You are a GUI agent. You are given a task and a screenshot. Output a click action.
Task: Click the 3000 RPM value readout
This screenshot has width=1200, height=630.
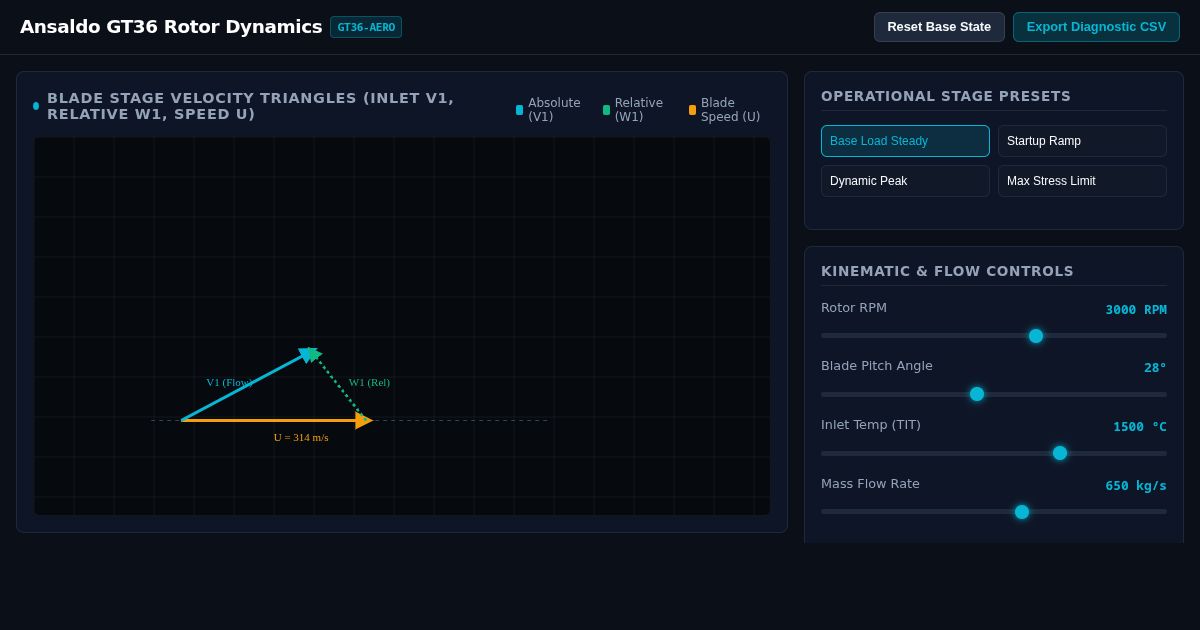click(1136, 310)
